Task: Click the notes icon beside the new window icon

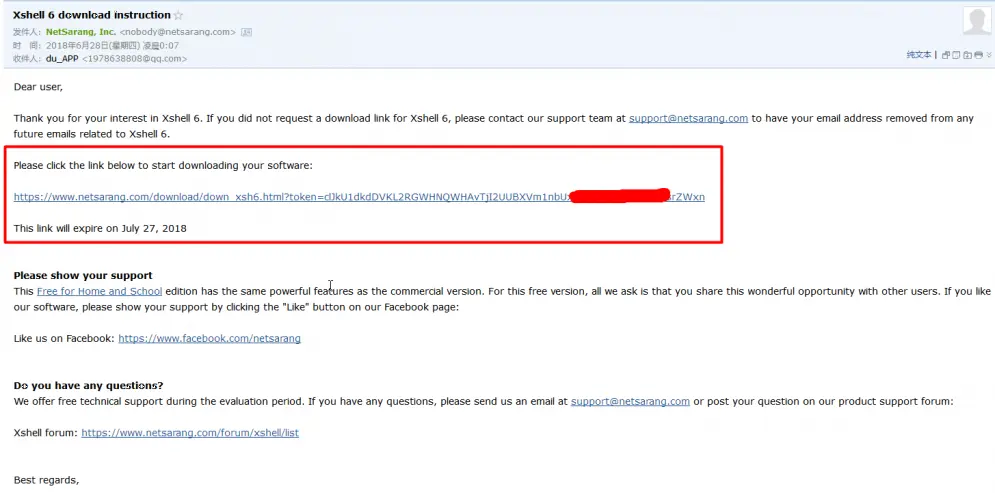Action: click(x=956, y=55)
